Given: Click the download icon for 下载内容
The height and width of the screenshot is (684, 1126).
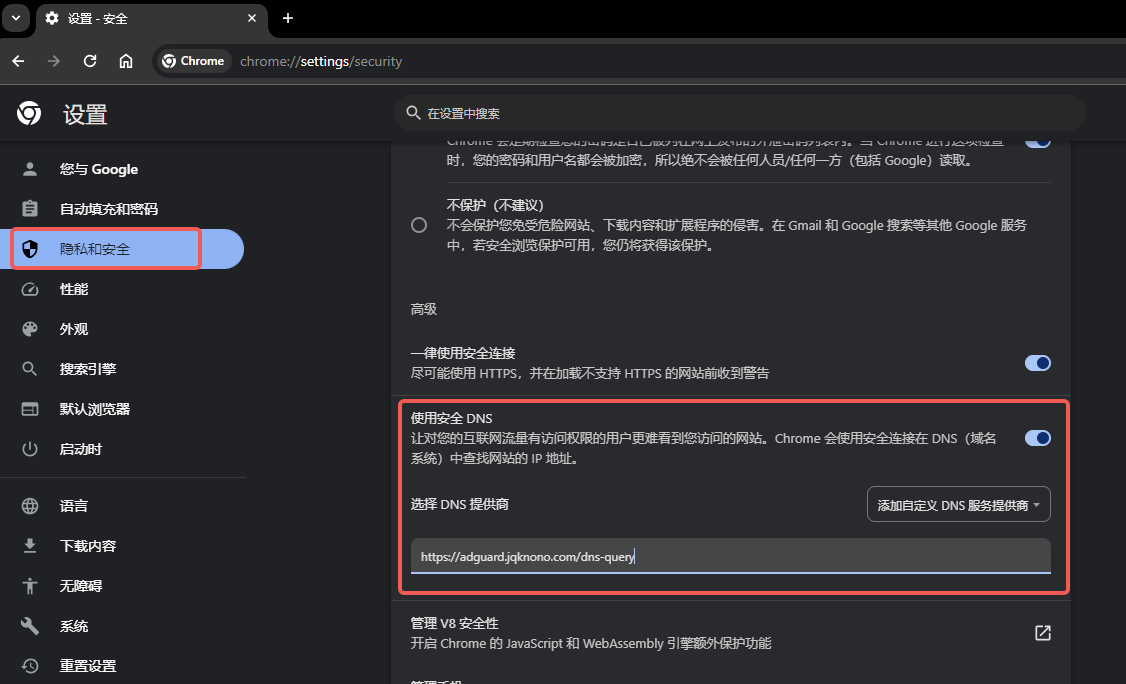Looking at the screenshot, I should (29, 546).
